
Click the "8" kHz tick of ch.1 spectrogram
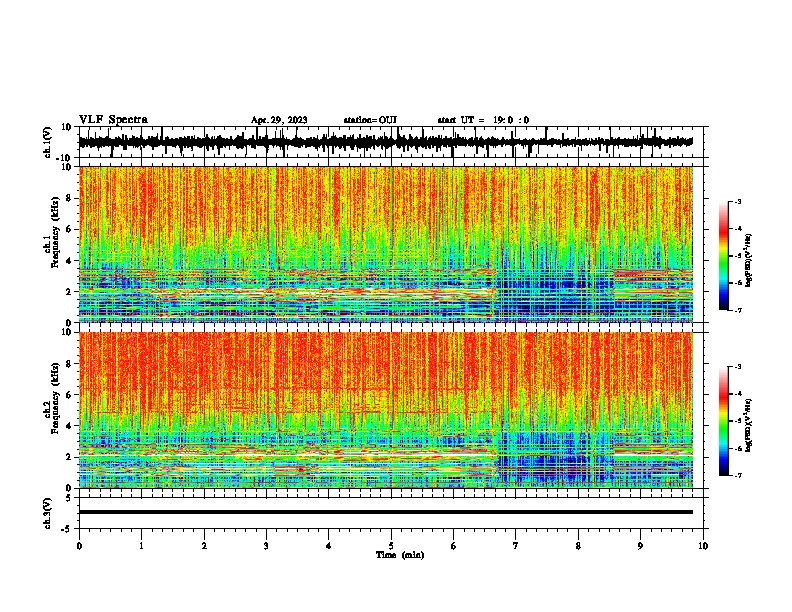pyautogui.click(x=69, y=198)
